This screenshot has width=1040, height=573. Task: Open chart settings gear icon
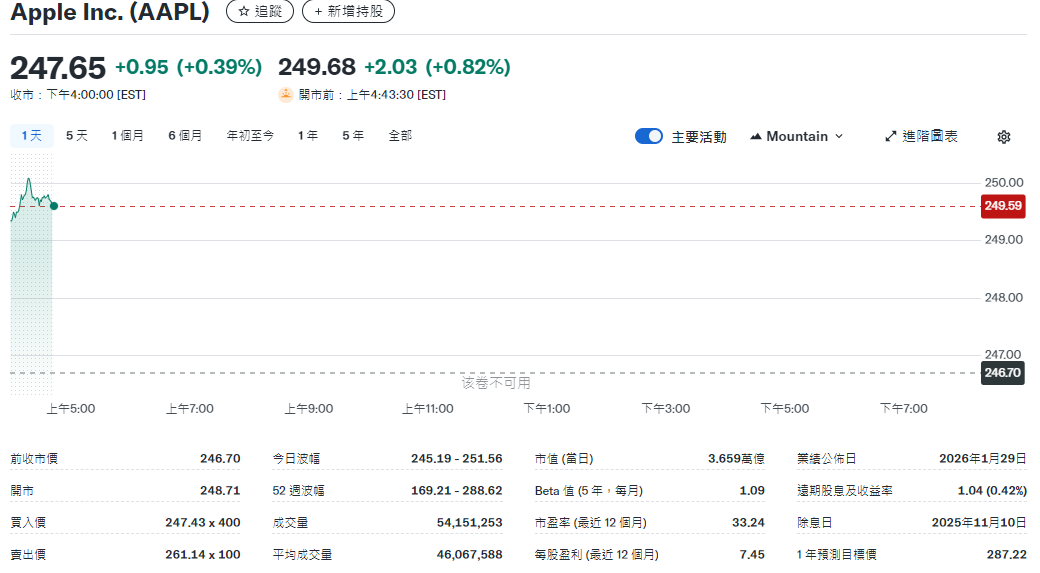click(1004, 137)
